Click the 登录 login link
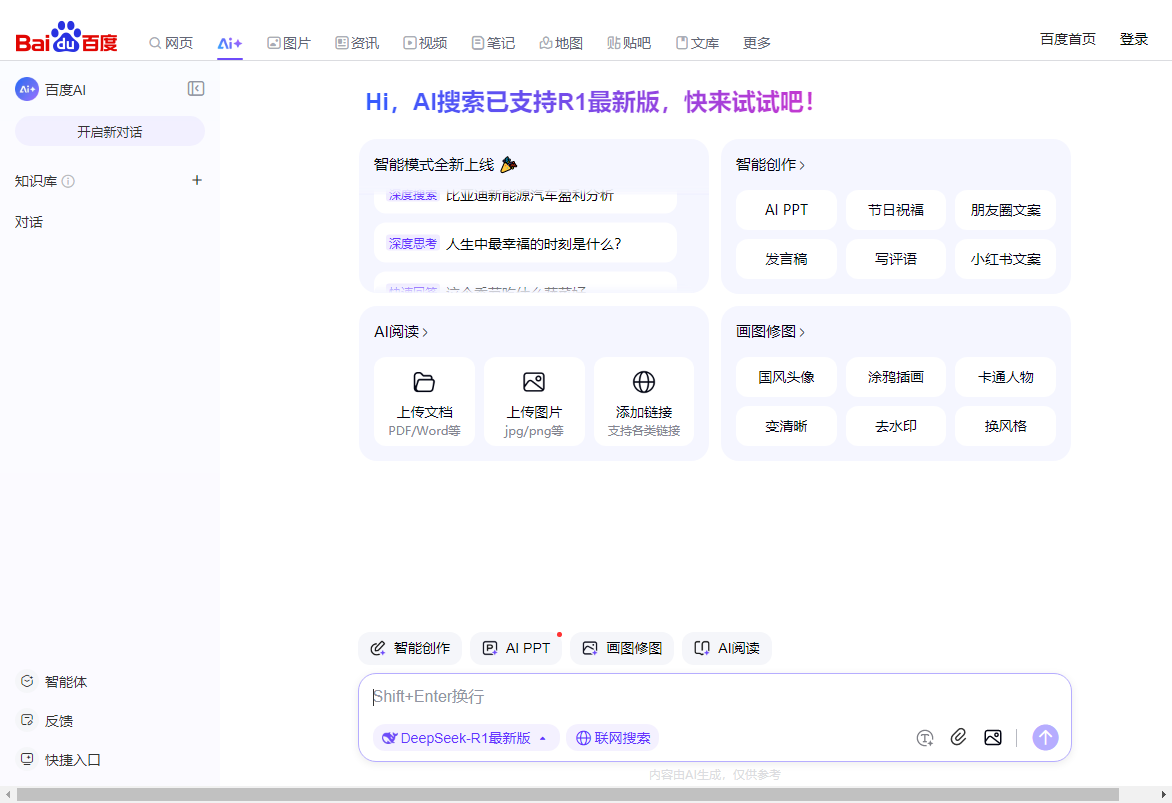1172x803 pixels. point(1134,39)
